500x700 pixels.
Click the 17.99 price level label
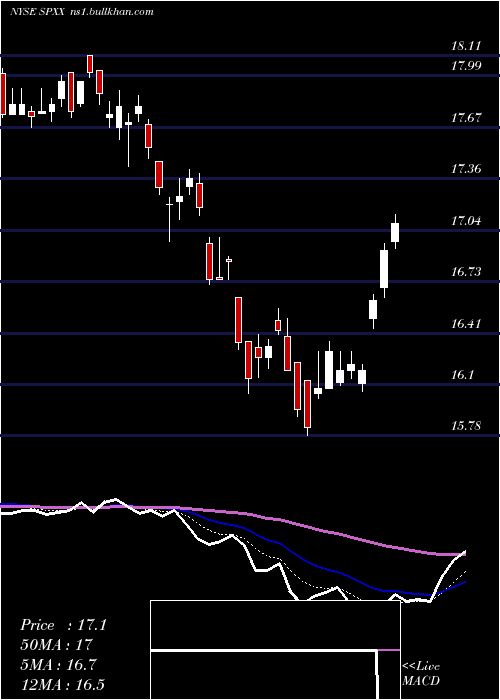click(x=466, y=66)
